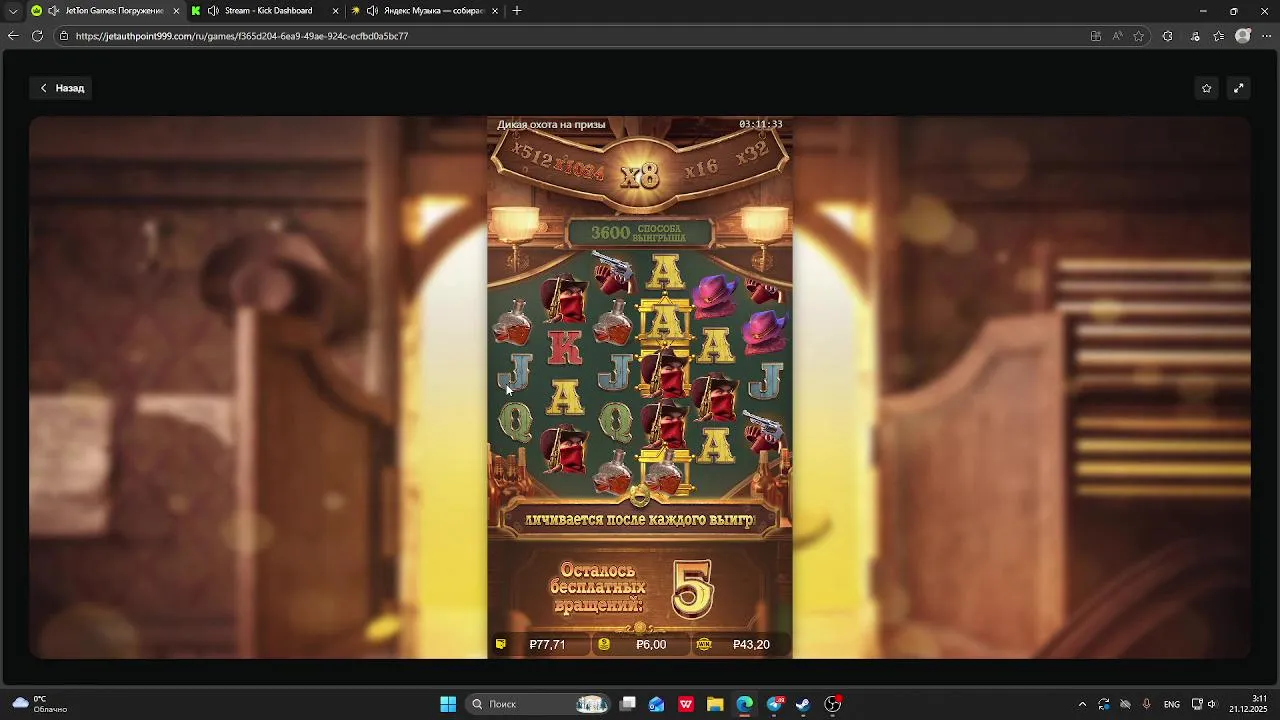Show hidden system tray icons
Screen dimensions: 1280x720
[x=1082, y=704]
